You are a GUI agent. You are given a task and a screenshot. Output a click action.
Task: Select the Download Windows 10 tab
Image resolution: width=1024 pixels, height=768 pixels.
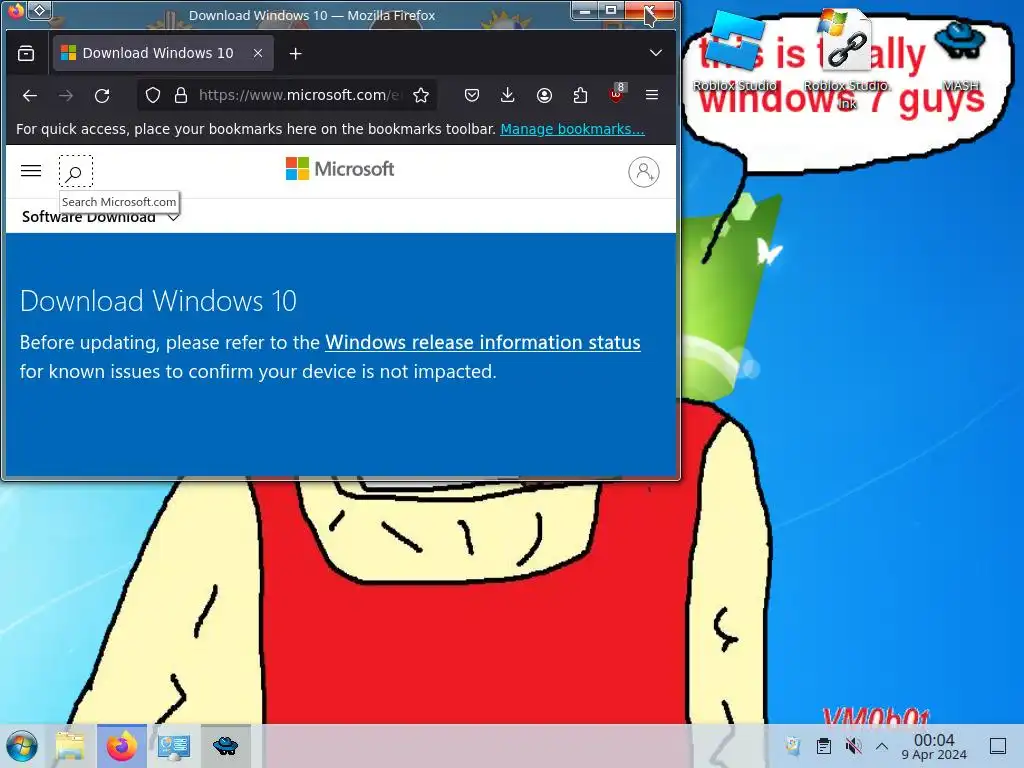[163, 53]
